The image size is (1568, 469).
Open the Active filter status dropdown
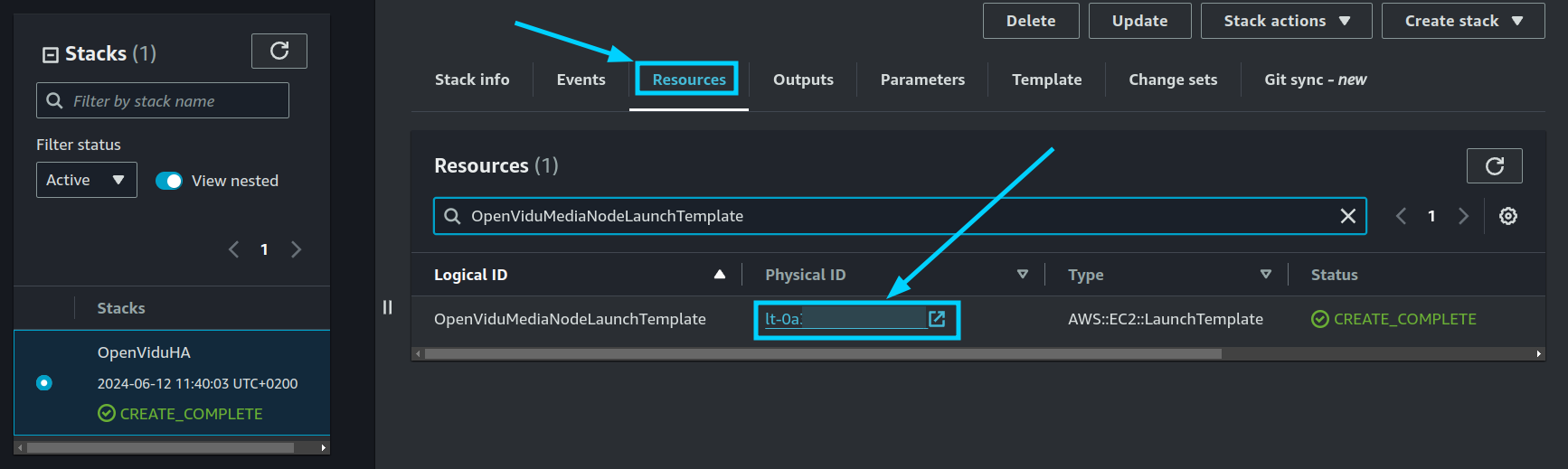(87, 180)
